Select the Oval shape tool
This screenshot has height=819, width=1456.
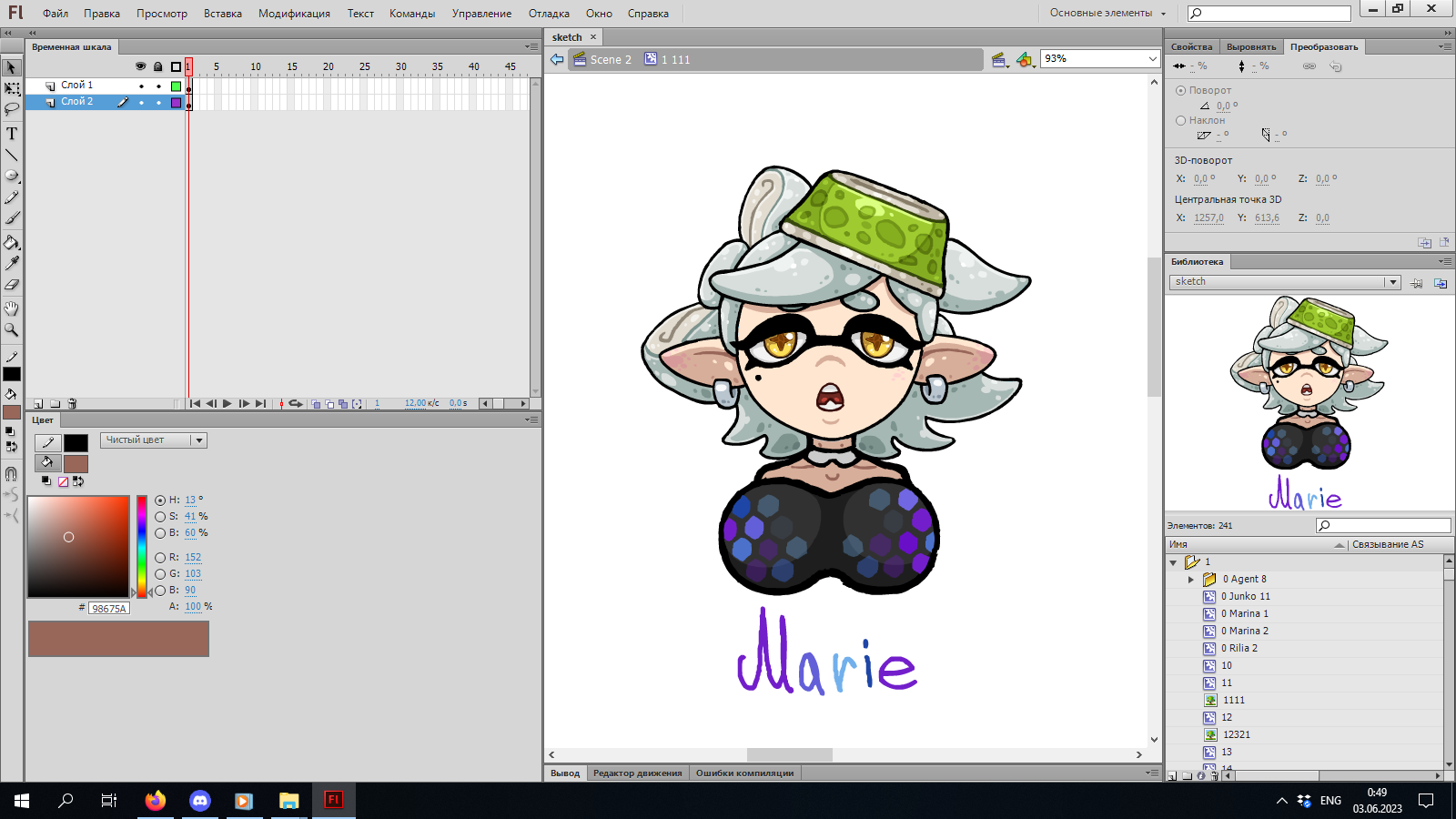point(12,176)
